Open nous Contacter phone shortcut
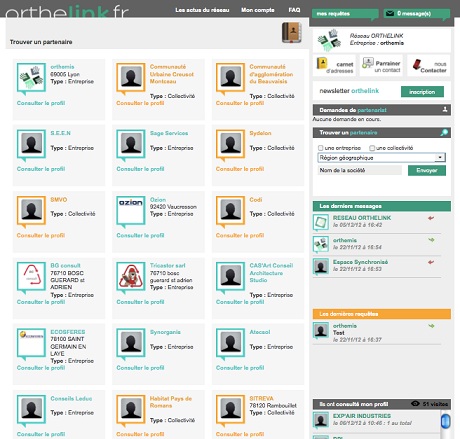Viewport: 460px width, 439px height. click(x=429, y=66)
